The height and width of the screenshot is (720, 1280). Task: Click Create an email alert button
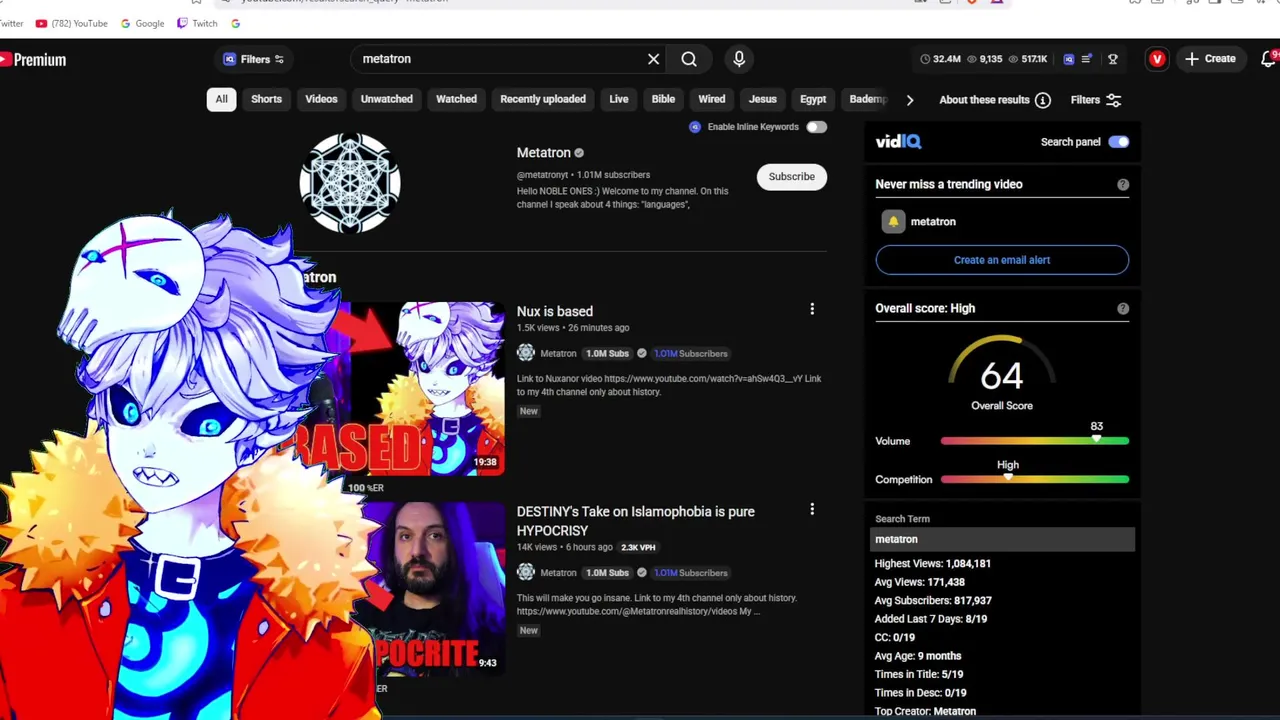pos(1002,260)
